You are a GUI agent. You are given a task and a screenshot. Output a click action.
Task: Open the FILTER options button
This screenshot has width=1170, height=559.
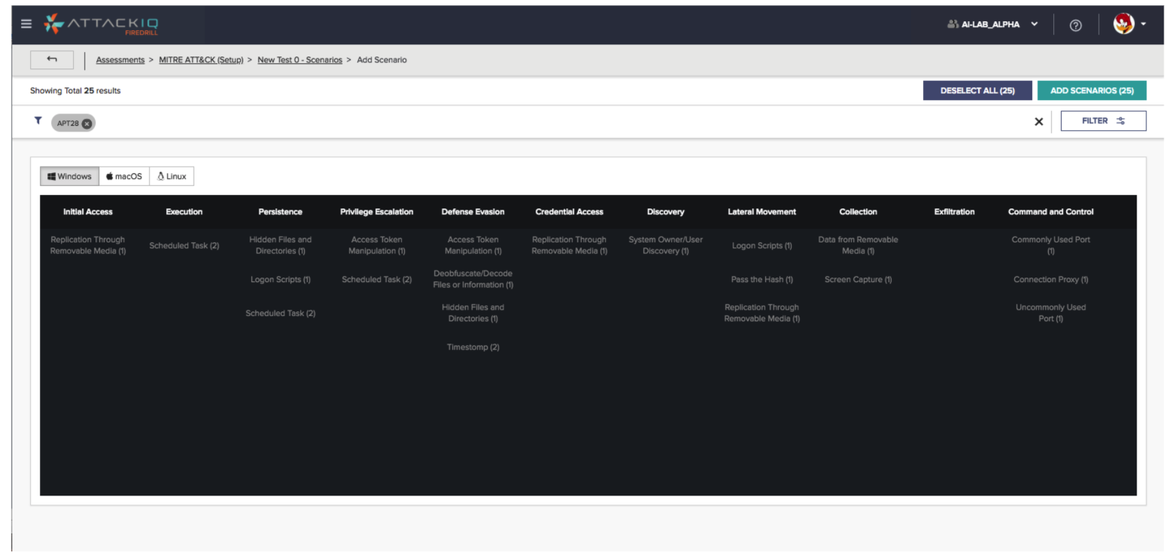(x=1103, y=121)
